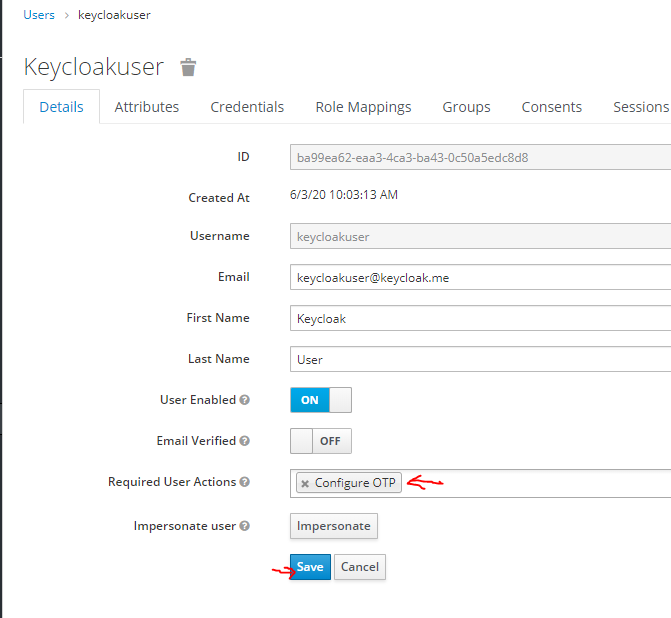671x618 pixels.
Task: Click the Cancel button
Action: pyautogui.click(x=359, y=567)
